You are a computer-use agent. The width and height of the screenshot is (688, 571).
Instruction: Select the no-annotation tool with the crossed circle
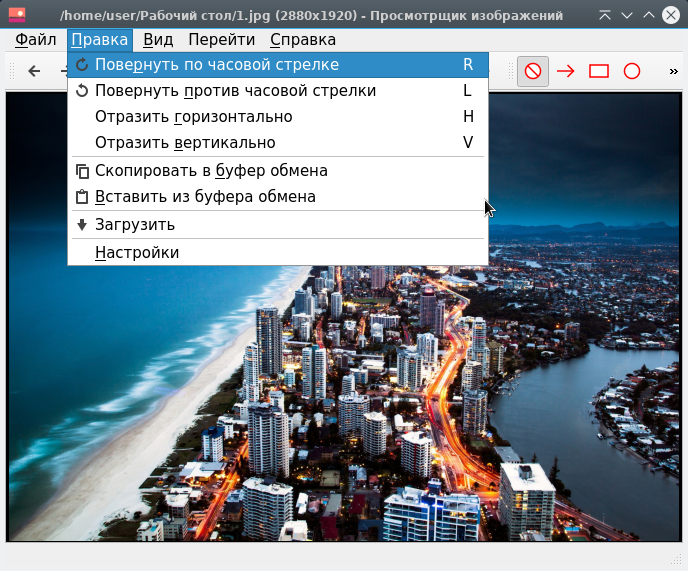tap(533, 71)
